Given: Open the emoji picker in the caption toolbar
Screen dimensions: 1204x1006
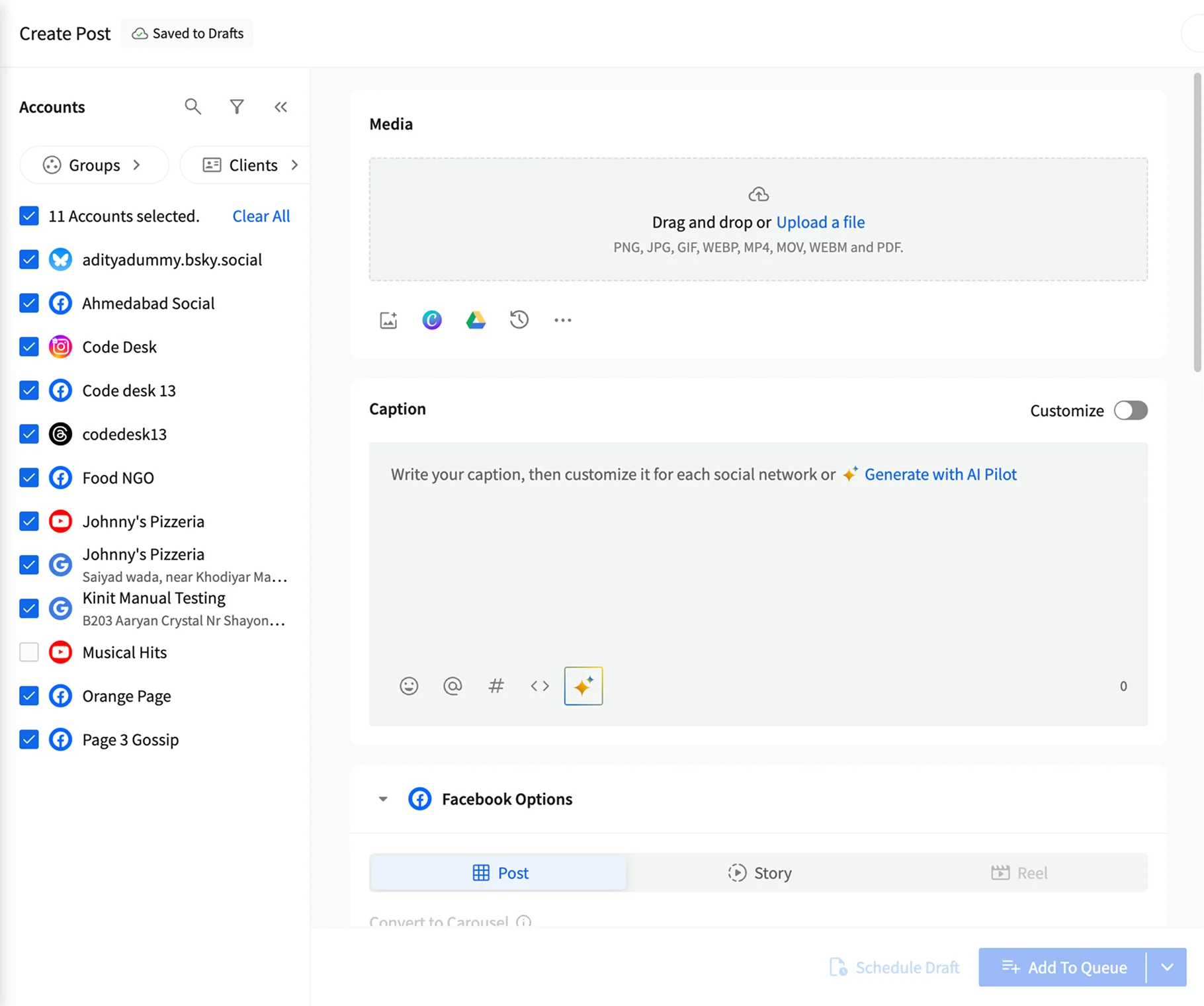Looking at the screenshot, I should 409,686.
